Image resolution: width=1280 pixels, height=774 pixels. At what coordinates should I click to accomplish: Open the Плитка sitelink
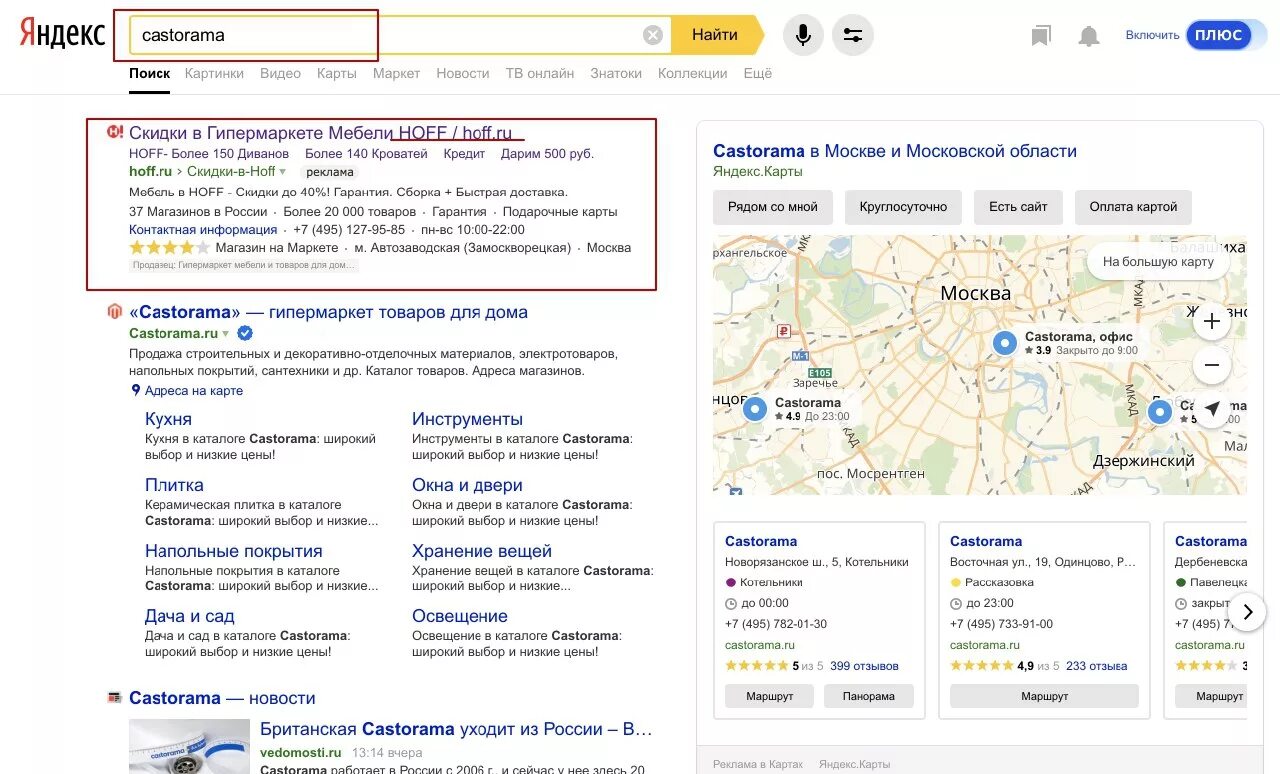[174, 485]
